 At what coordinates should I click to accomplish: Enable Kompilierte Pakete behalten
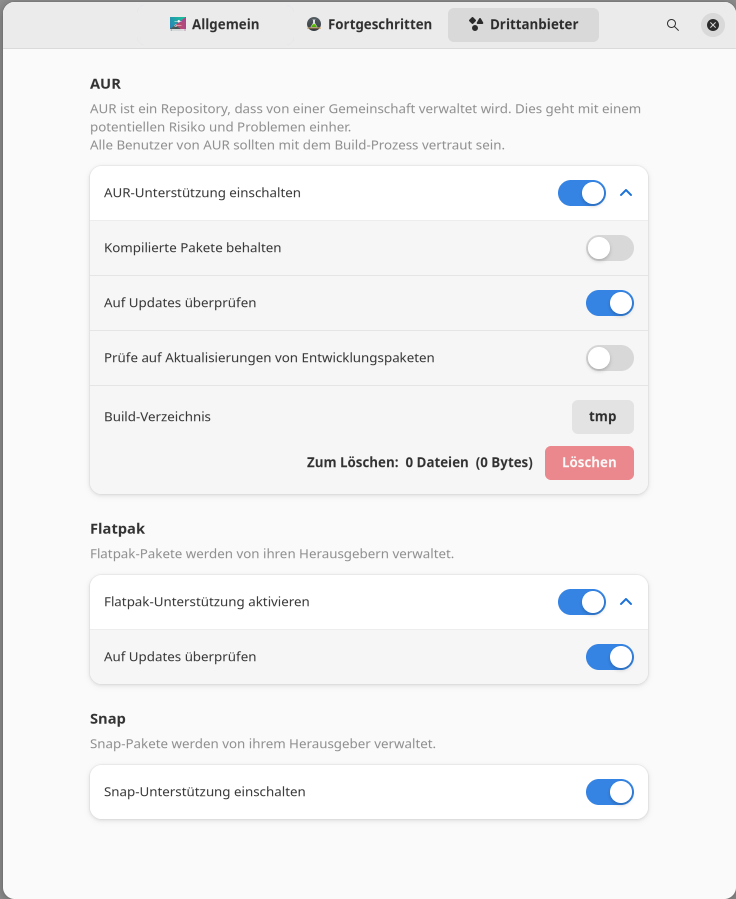[x=610, y=248]
